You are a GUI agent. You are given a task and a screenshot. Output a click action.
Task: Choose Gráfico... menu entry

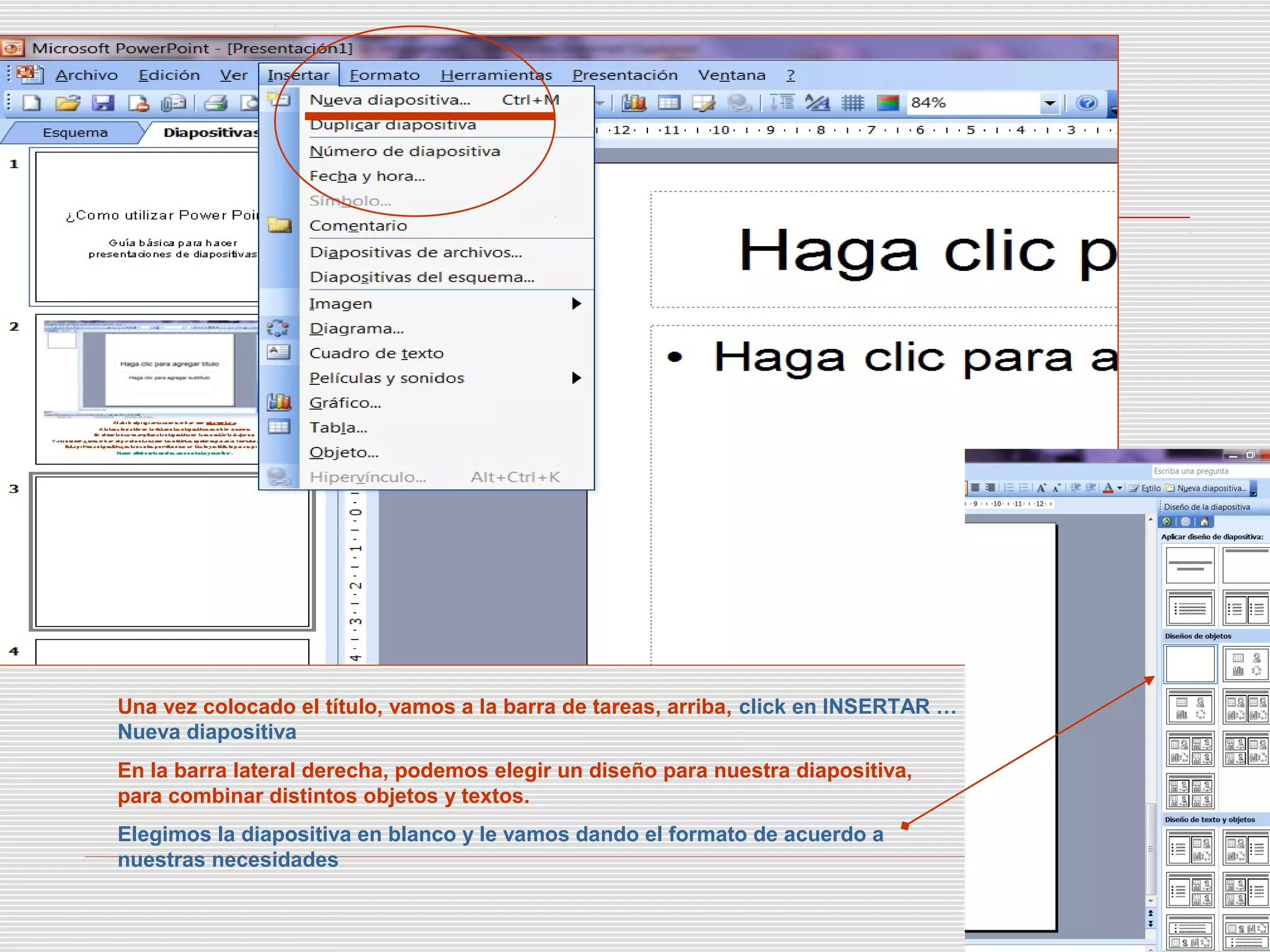[428, 403]
